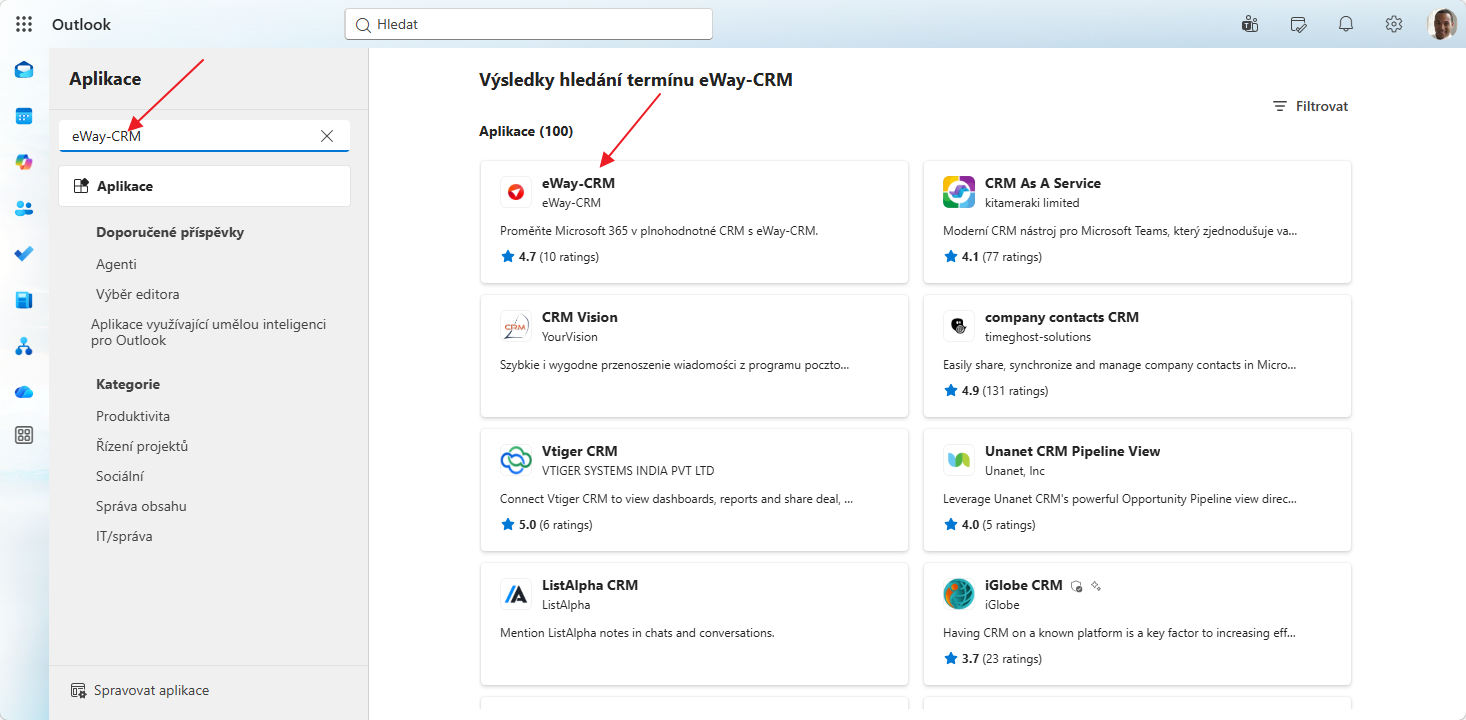Screen dimensions: 1466x720
Task: Open CRM As A Service app title
Action: click(x=1043, y=183)
